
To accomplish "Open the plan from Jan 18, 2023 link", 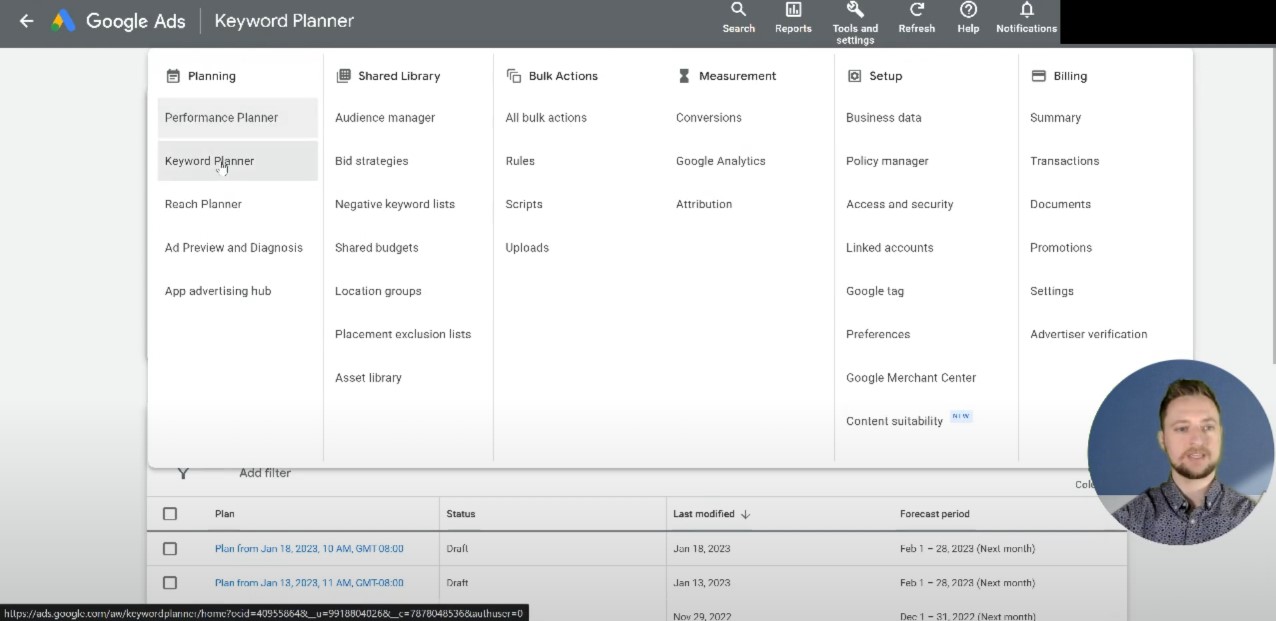I will click(x=309, y=549).
